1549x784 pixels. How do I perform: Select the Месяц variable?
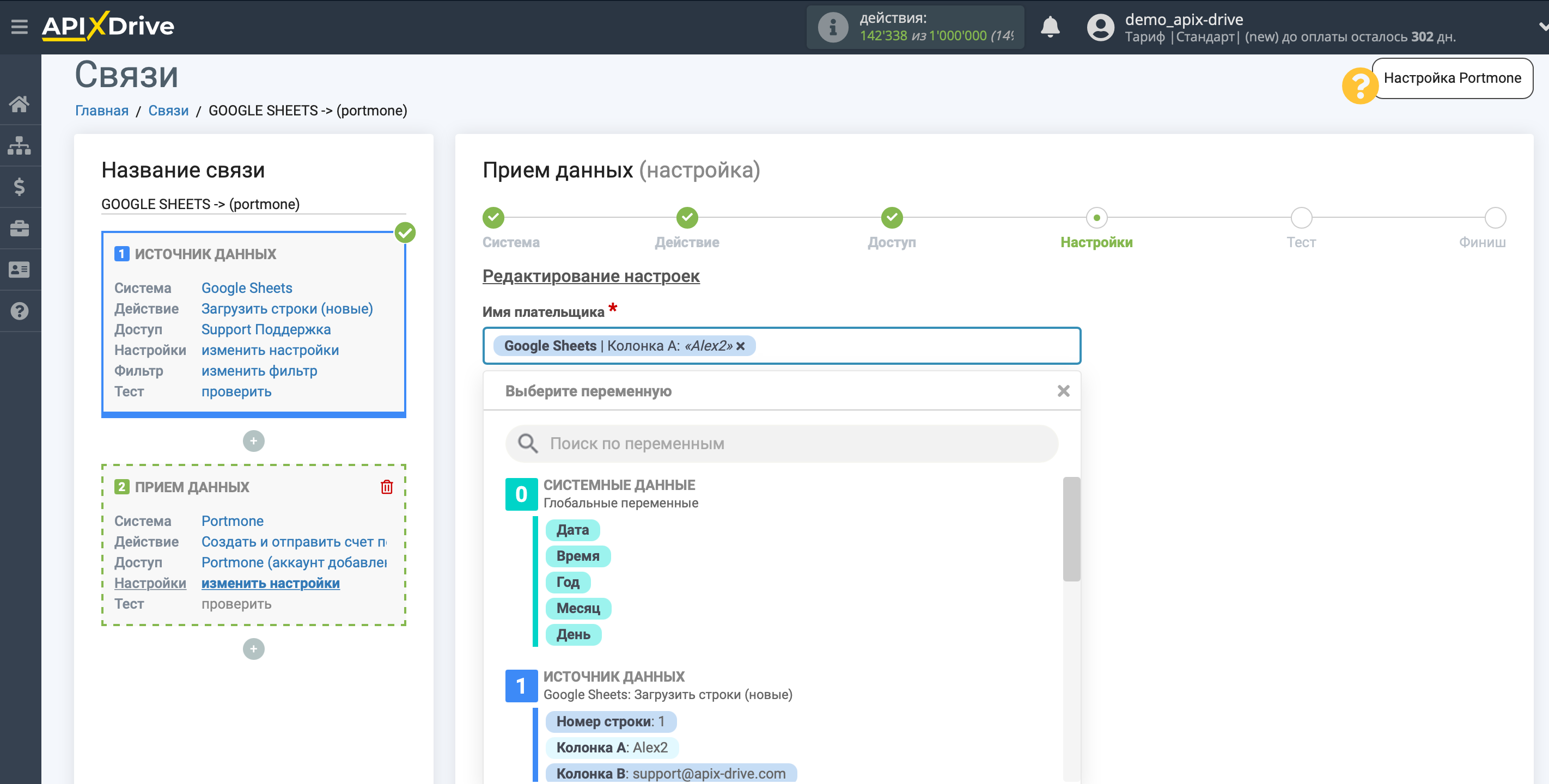(578, 609)
